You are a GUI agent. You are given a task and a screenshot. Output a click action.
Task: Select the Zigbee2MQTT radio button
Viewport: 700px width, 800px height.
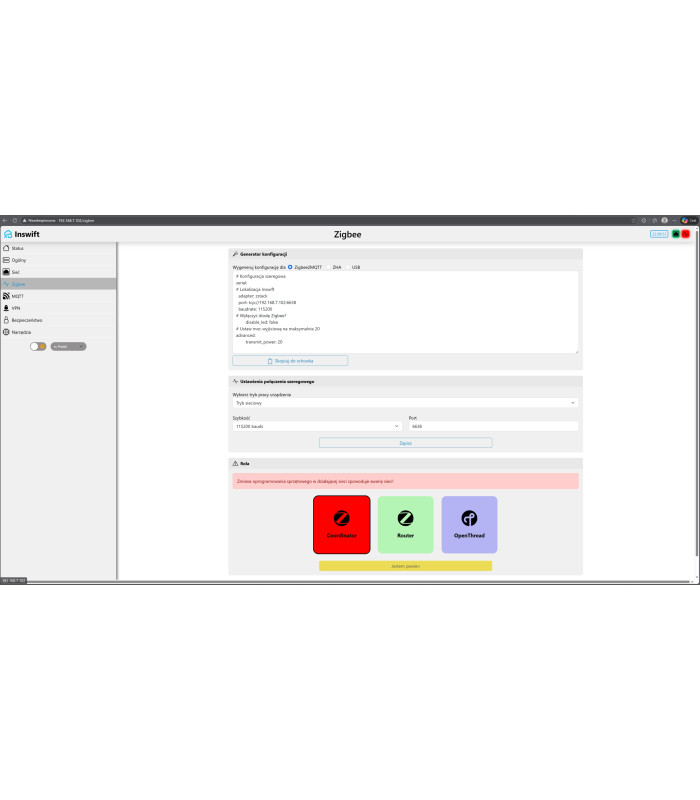pyautogui.click(x=291, y=267)
